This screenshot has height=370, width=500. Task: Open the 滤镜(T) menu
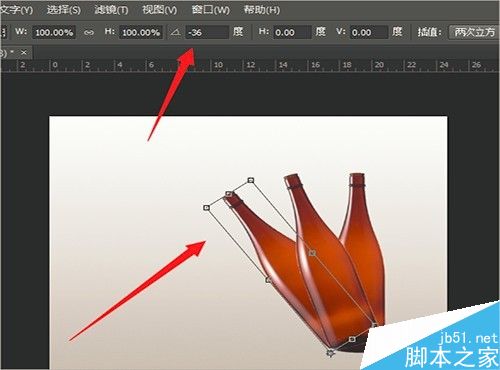(x=111, y=10)
